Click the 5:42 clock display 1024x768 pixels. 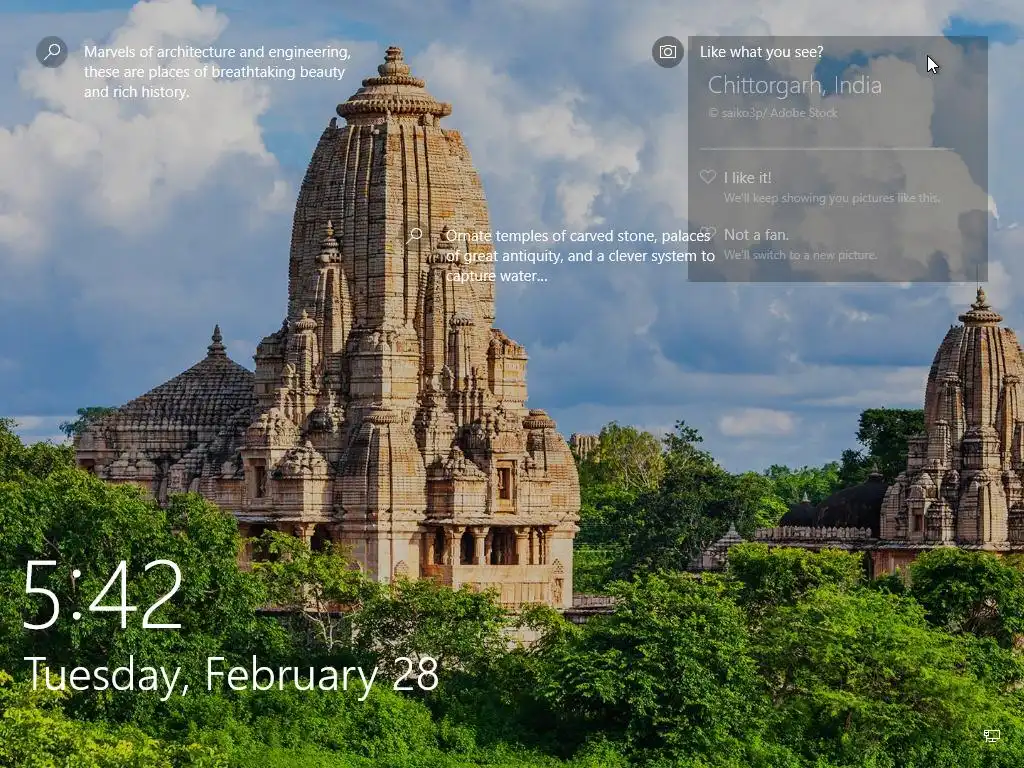pyautogui.click(x=103, y=595)
